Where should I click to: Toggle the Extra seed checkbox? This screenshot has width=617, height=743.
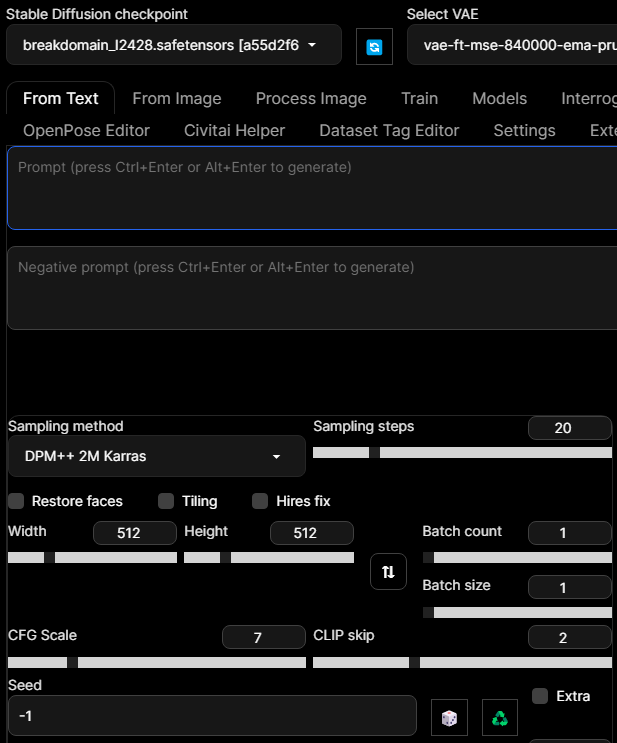(540, 696)
